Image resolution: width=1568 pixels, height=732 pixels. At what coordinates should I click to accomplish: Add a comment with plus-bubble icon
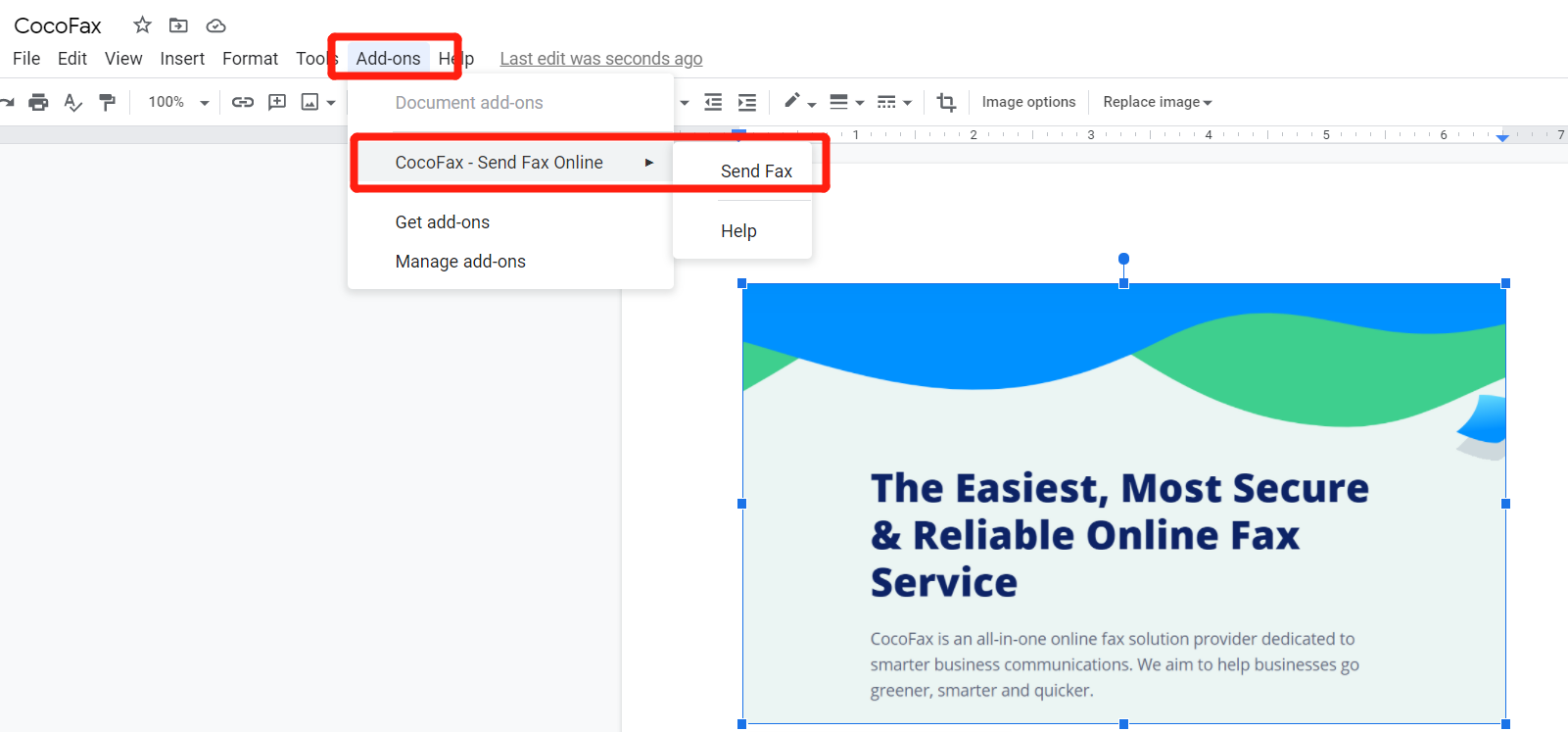coord(277,102)
